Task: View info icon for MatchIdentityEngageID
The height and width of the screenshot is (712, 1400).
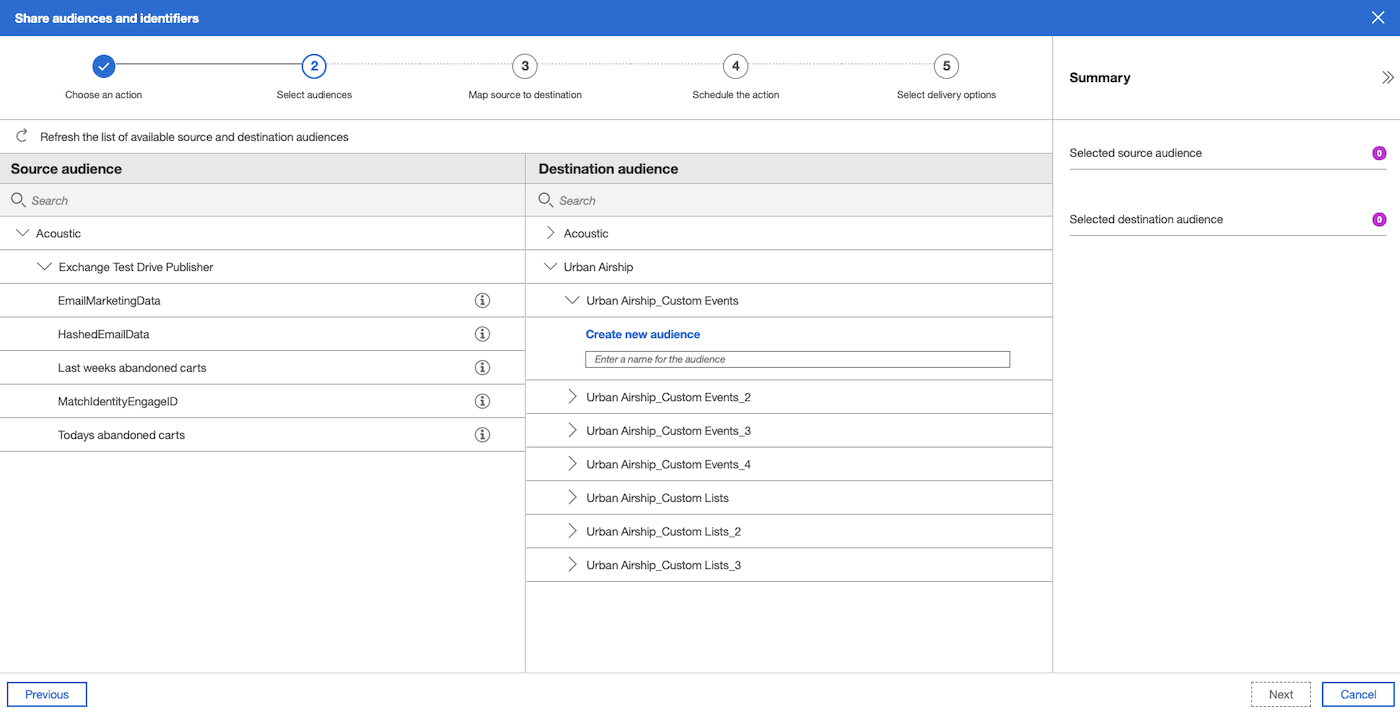Action: pos(482,401)
